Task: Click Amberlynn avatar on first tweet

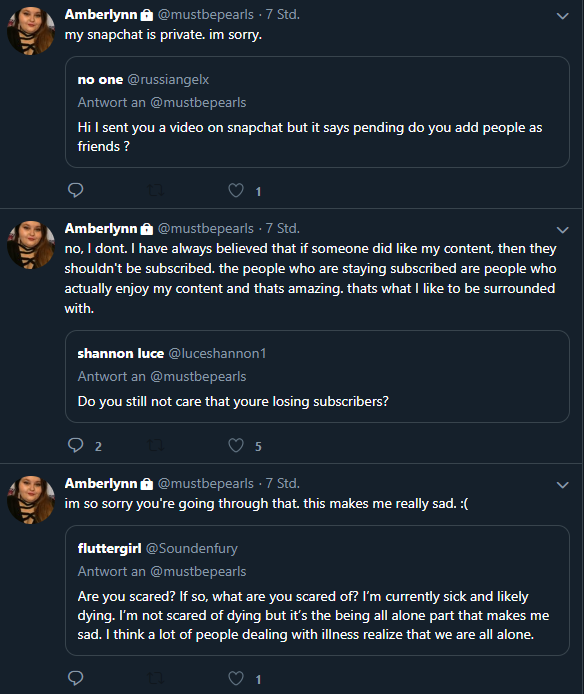Action: pyautogui.click(x=31, y=31)
